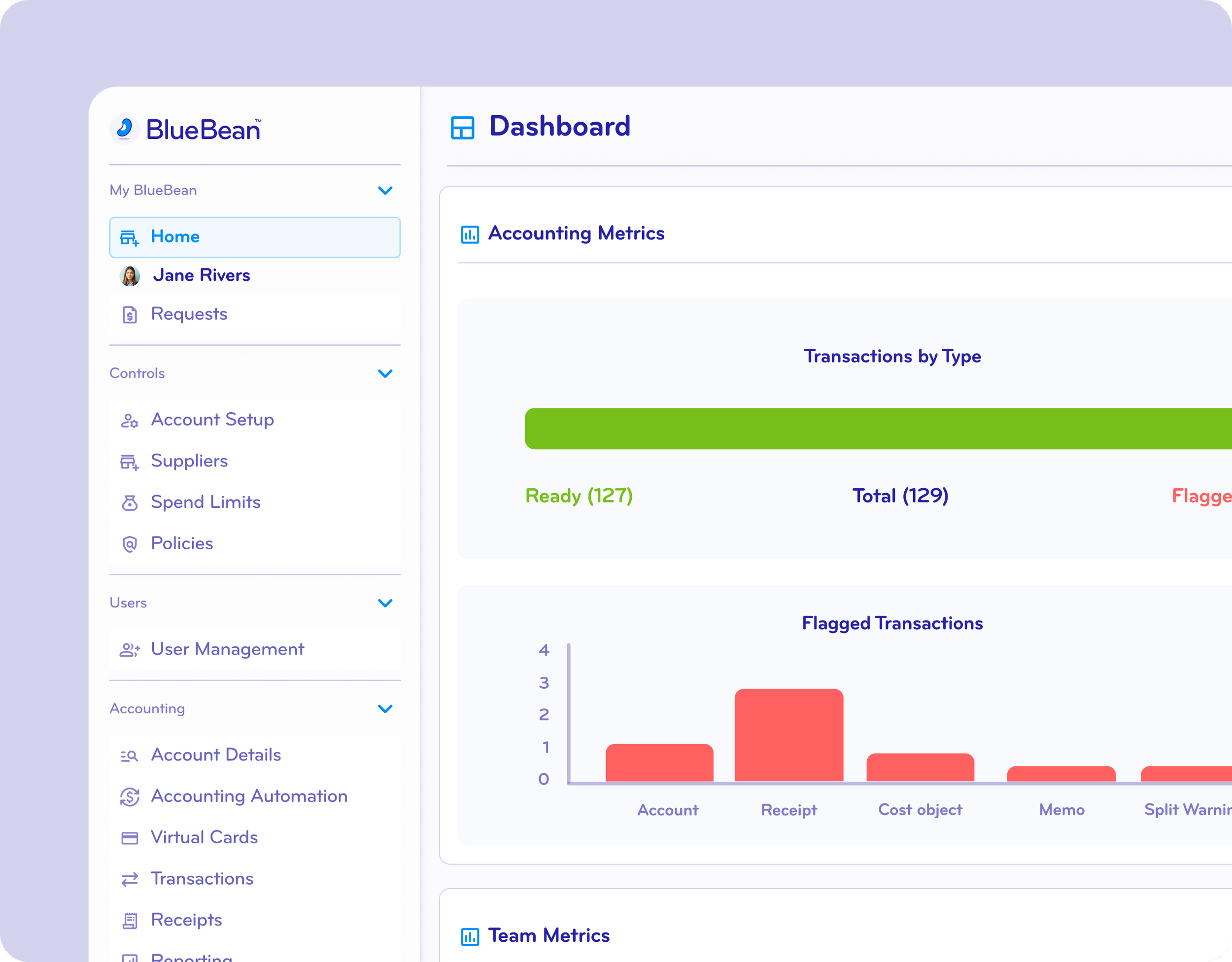Screen dimensions: 1232x962
Task: Click the Team Metrics chart icon
Action: click(x=469, y=936)
